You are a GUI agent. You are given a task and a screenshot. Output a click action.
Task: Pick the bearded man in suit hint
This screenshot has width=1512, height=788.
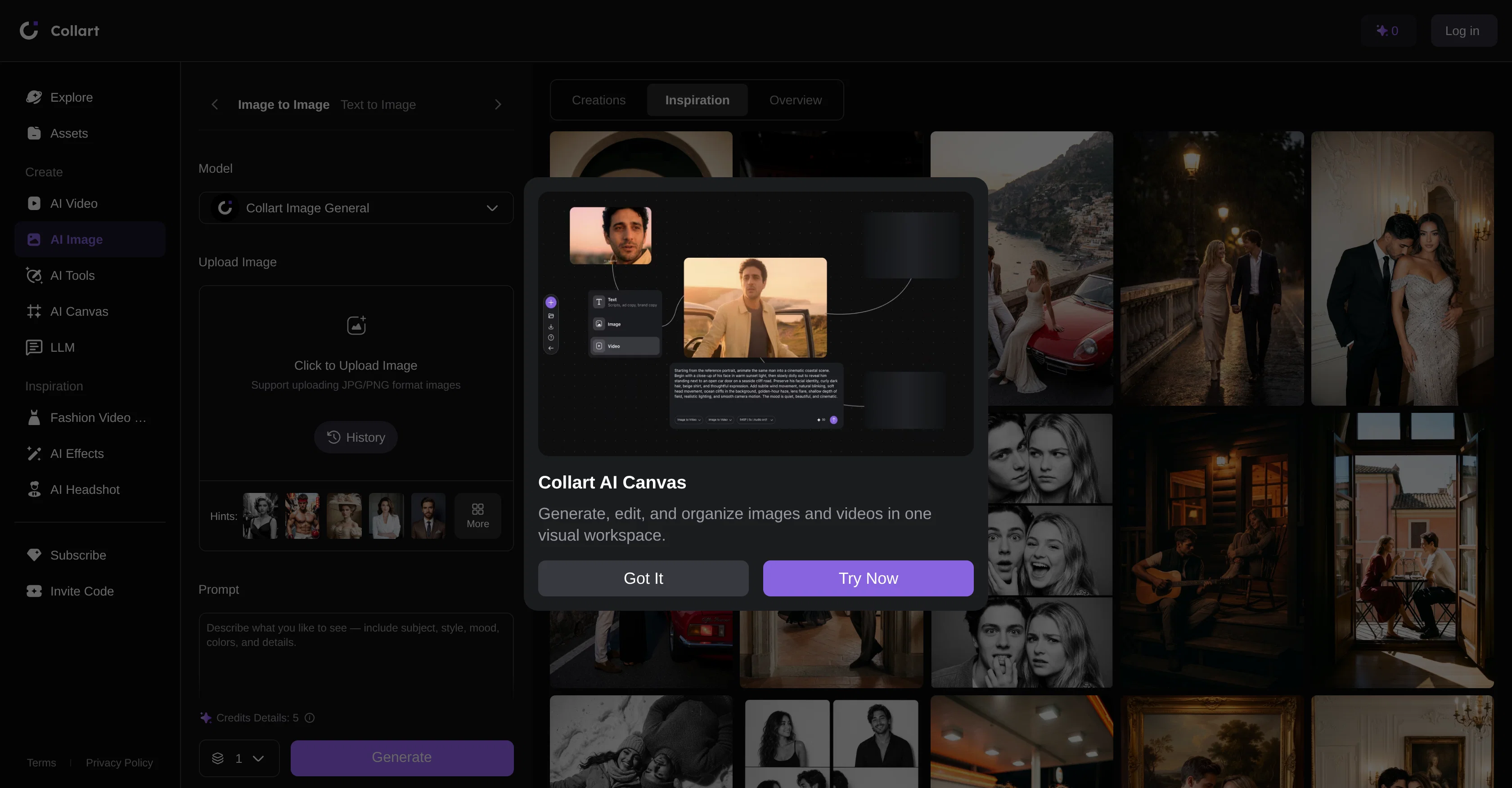(x=428, y=516)
